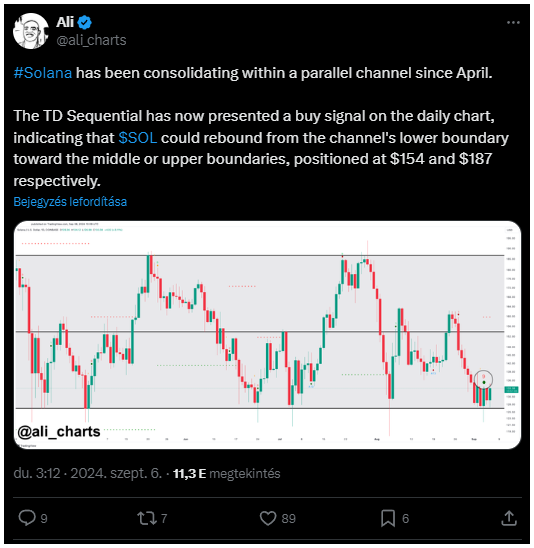Image resolution: width=534 pixels, height=548 pixels.
Task: Open the @ali_charts handle
Action: point(91,40)
